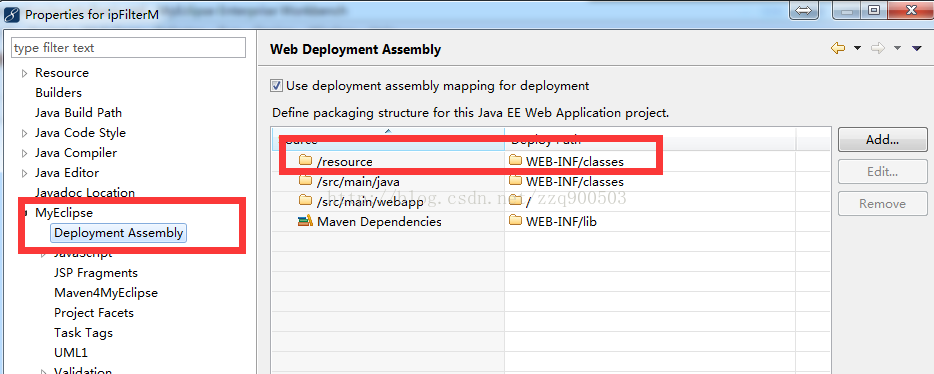Open JSP Fragments properties page
Viewport: 934px width, 374px height.
click(x=96, y=273)
